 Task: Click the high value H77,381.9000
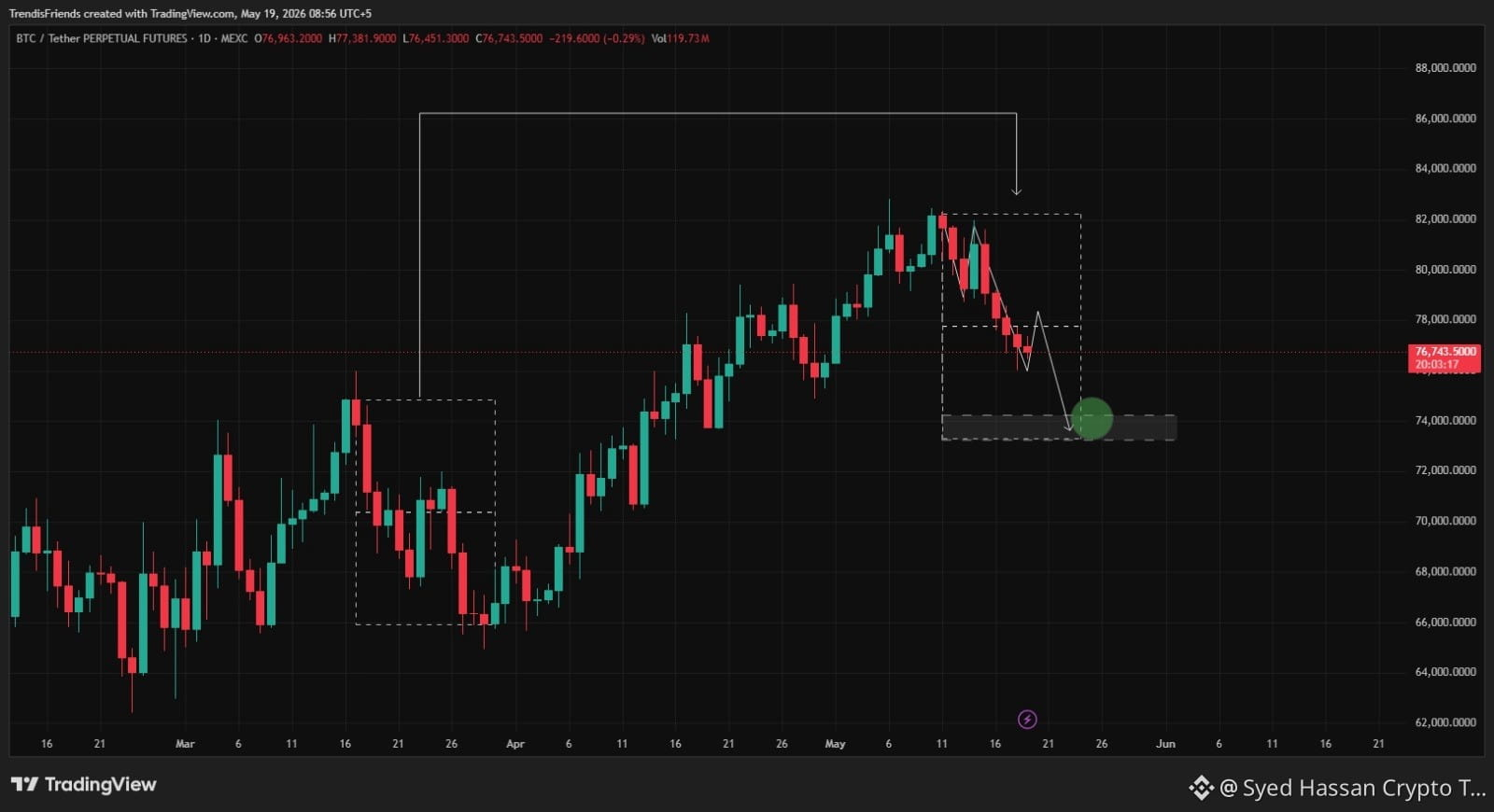[x=362, y=38]
